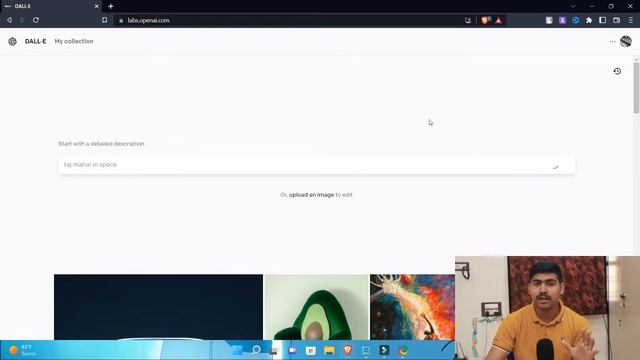Focus the detailed description prompt field
Screen dimensions: 640x360
click(316, 165)
